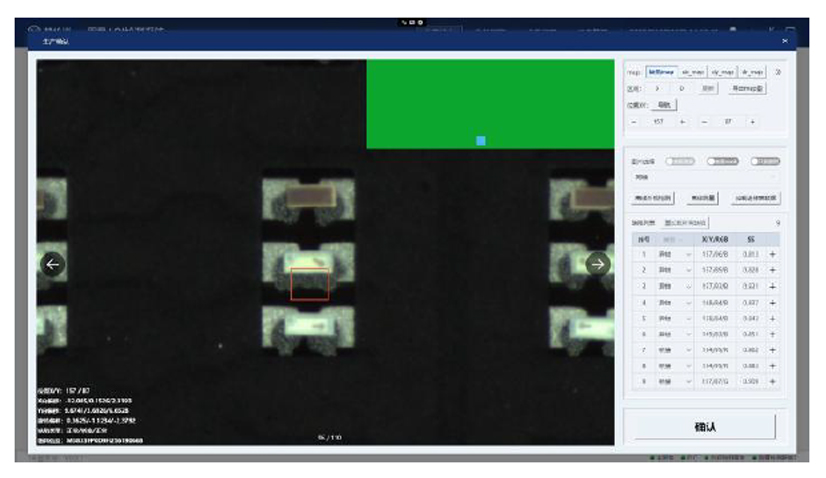Switch to the cly_map tab
The width and height of the screenshot is (826, 478).
[722, 72]
